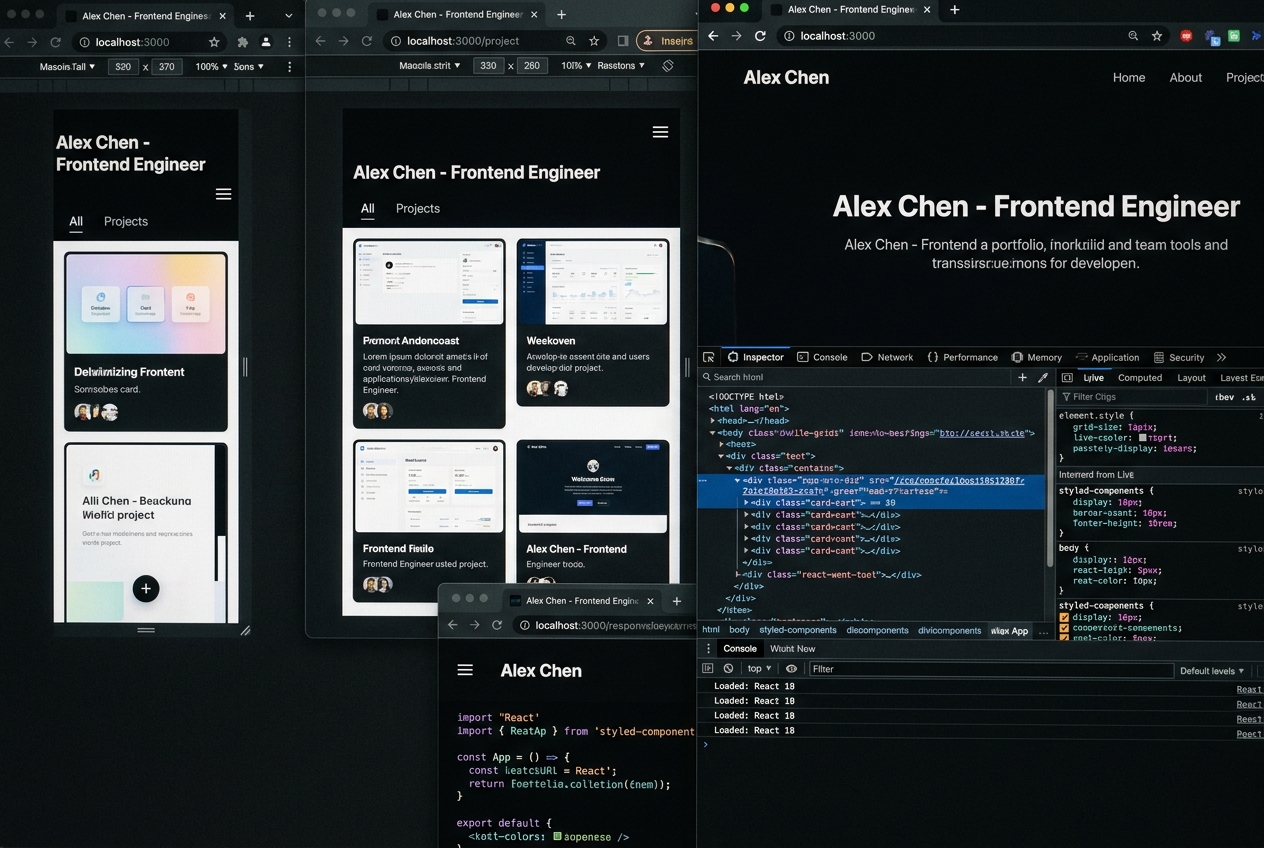Select the Console drawer tab

[740, 649]
